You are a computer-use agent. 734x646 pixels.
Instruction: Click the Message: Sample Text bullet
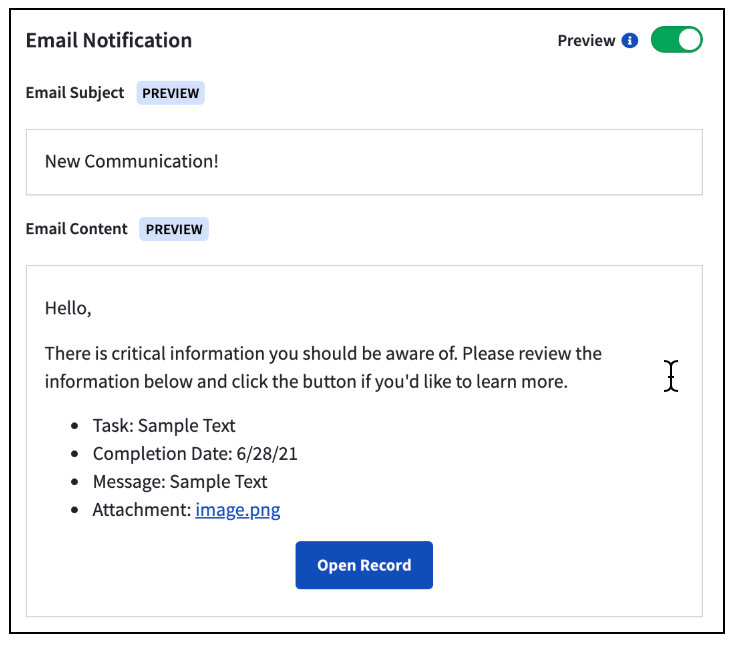pyautogui.click(x=180, y=482)
